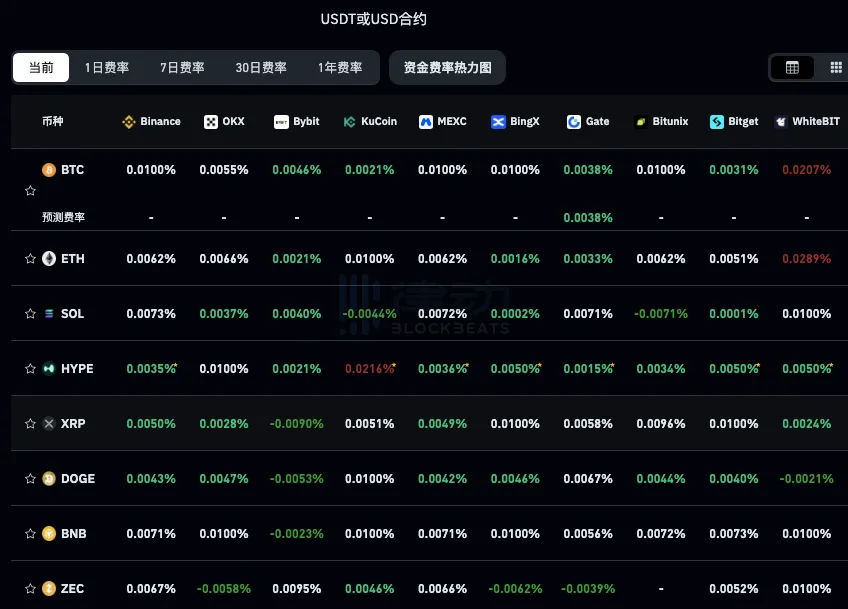Click the KuCoin column header label

379,122
